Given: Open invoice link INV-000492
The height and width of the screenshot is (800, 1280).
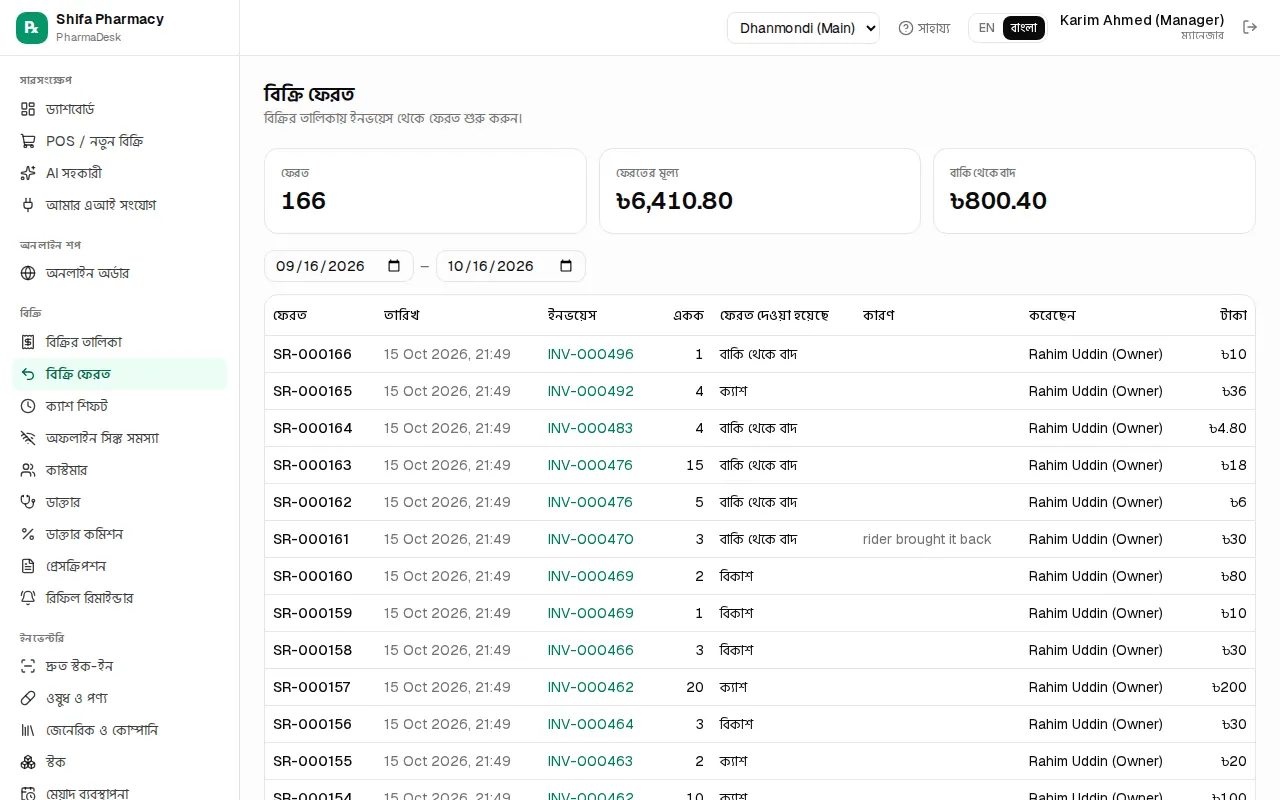Looking at the screenshot, I should pos(591,391).
